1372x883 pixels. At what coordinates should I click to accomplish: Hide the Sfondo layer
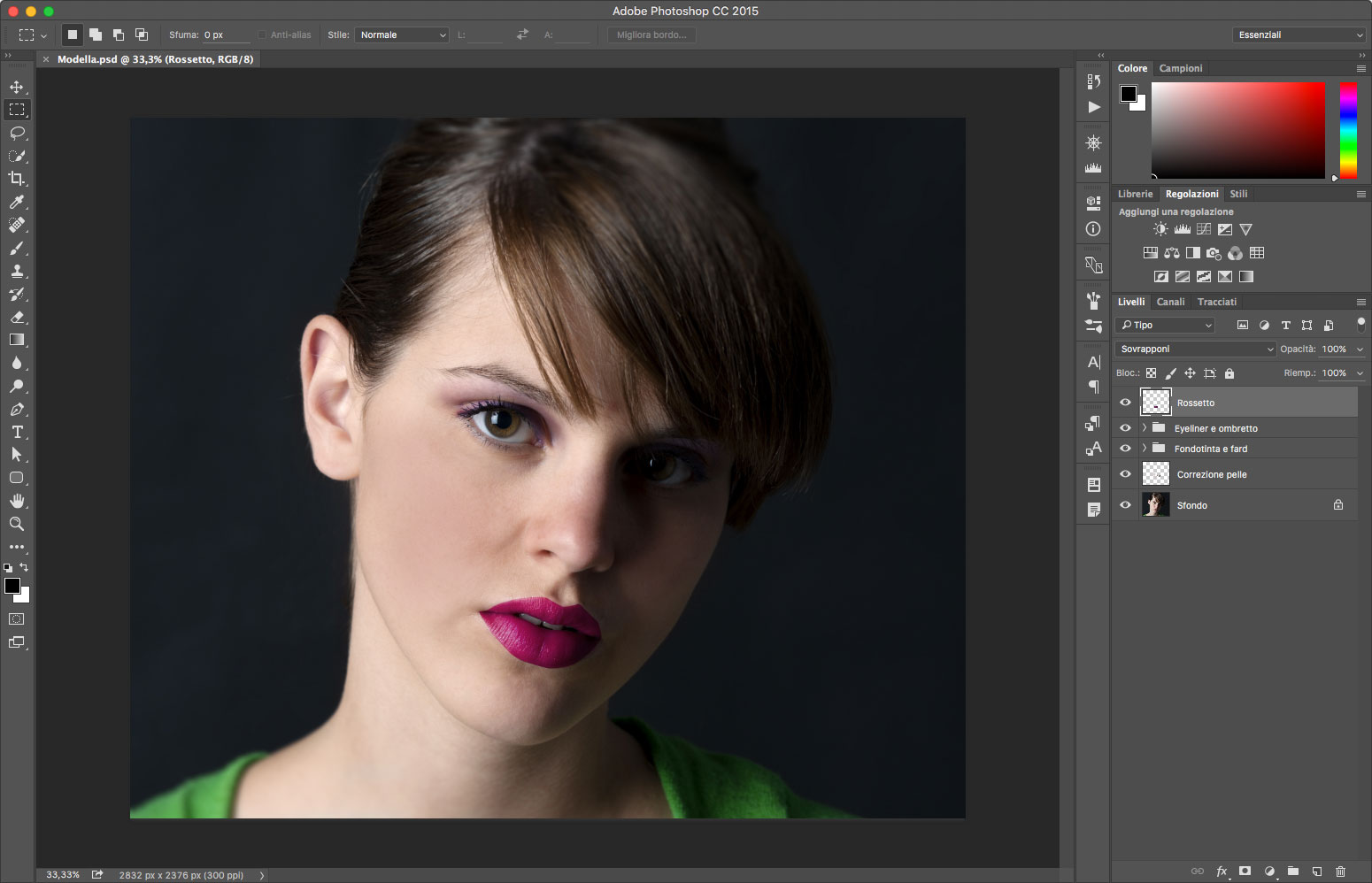pos(1125,505)
